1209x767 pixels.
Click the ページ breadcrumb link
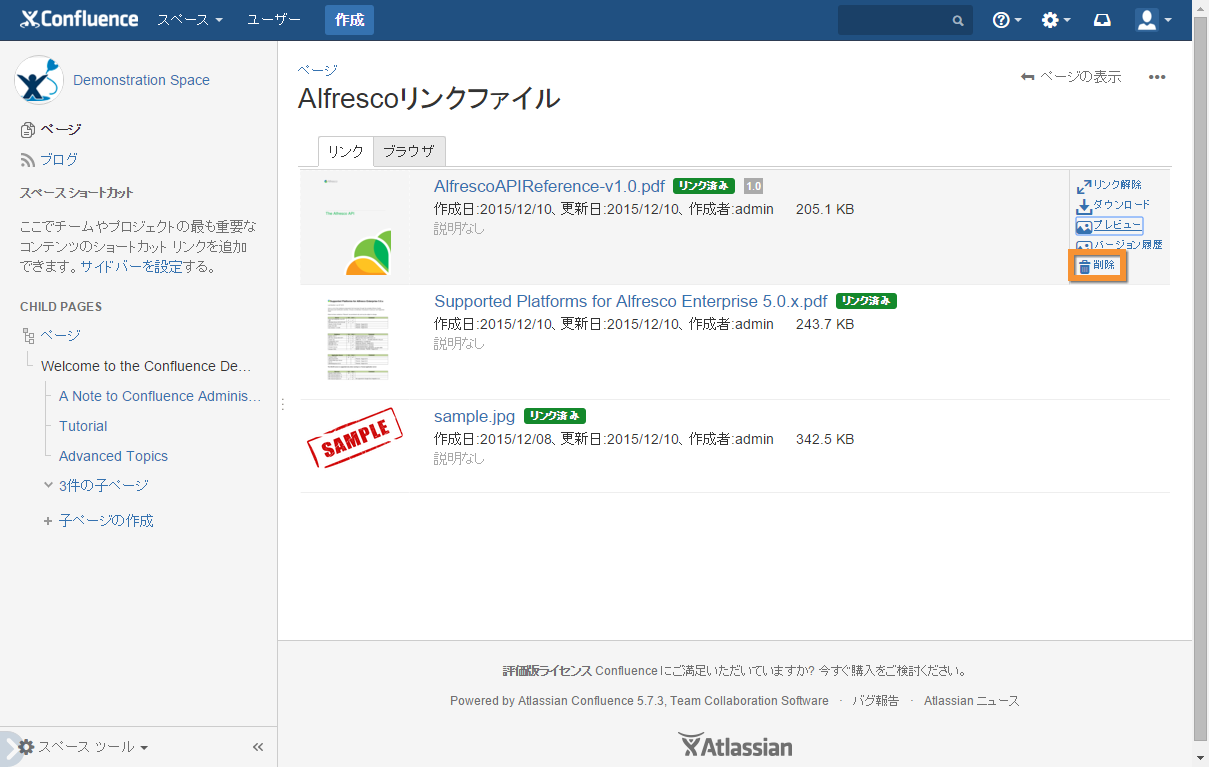click(317, 69)
